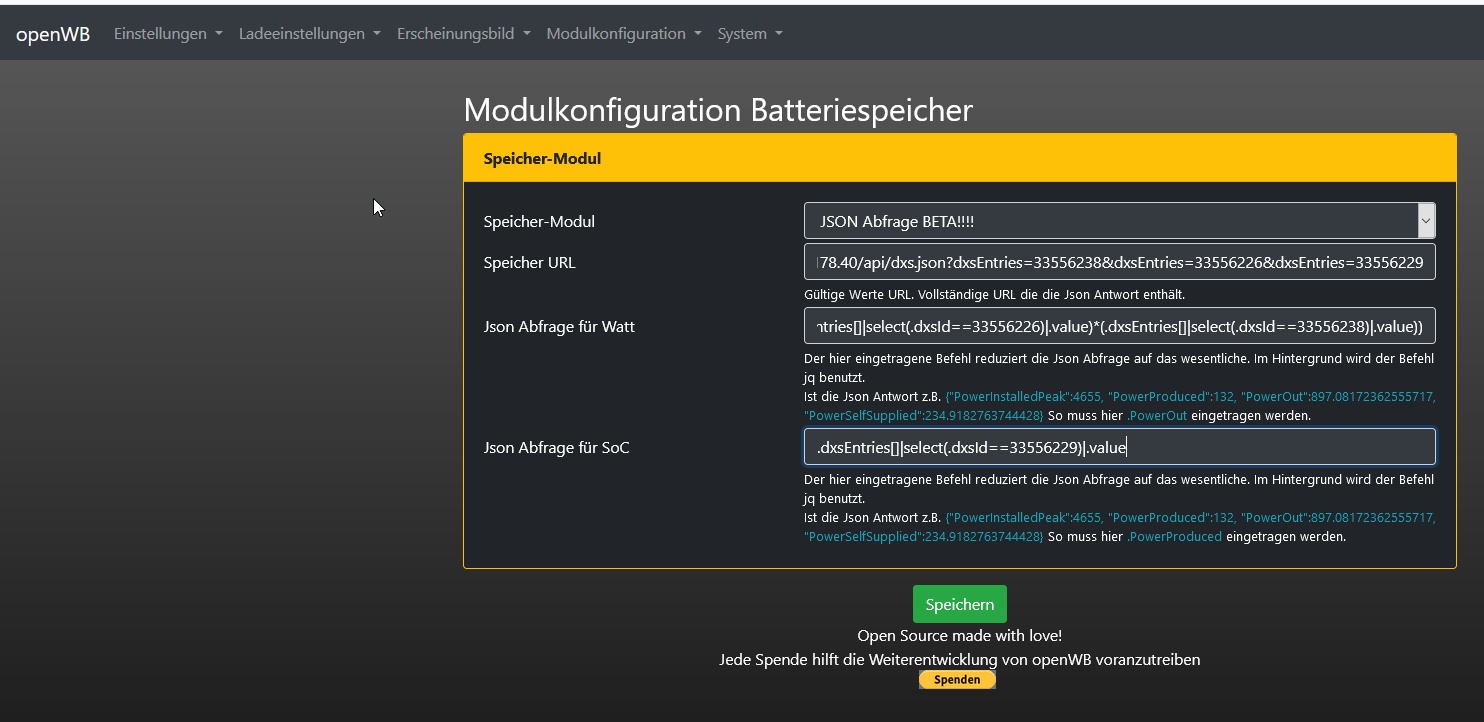Click into the Json Abfrage für Watt field
The height and width of the screenshot is (722, 1484).
click(1118, 326)
